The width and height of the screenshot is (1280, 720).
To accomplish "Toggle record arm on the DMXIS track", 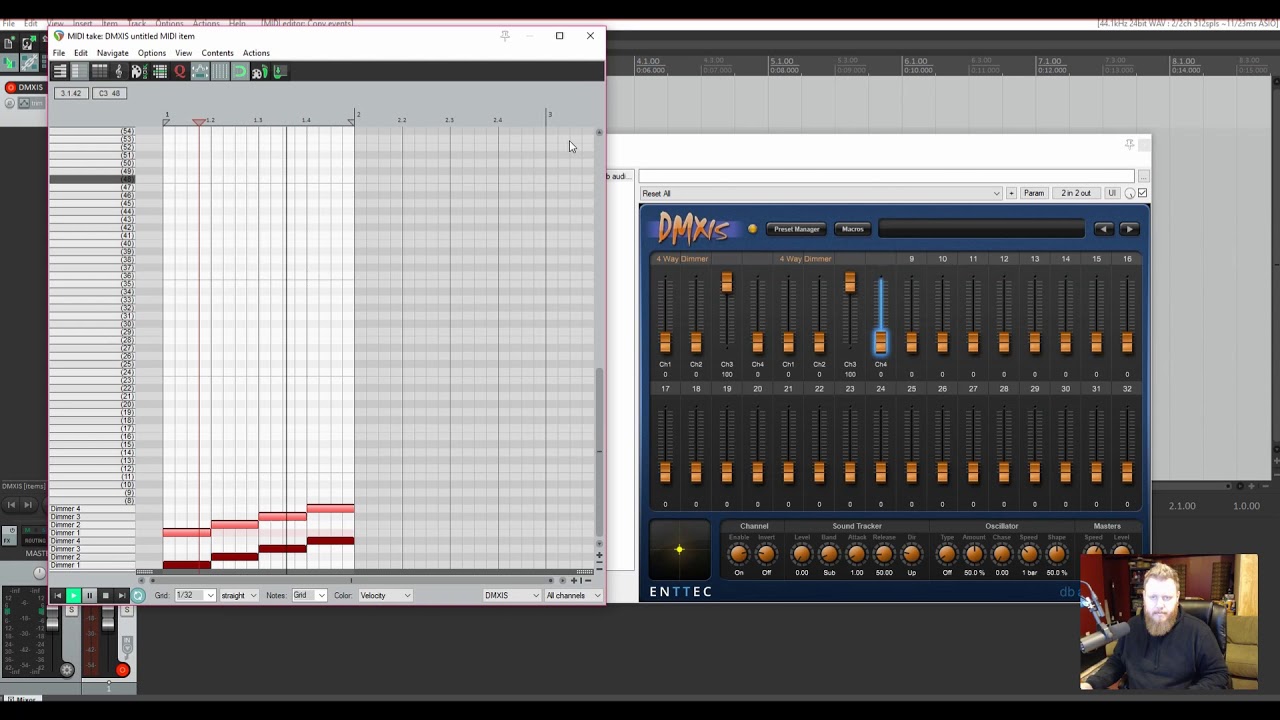I will [11, 87].
